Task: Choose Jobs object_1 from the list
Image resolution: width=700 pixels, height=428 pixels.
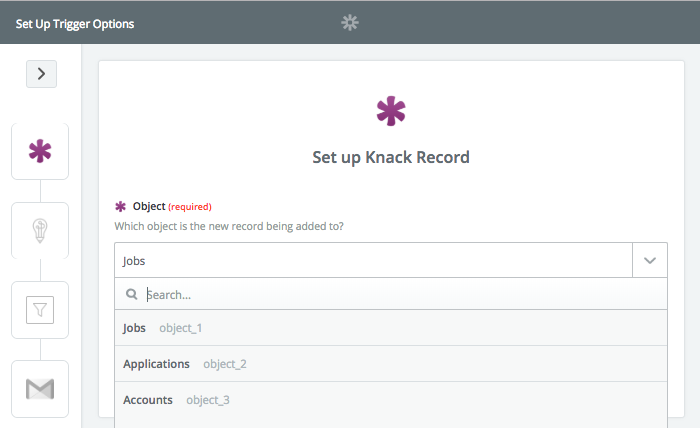Action: pos(391,328)
